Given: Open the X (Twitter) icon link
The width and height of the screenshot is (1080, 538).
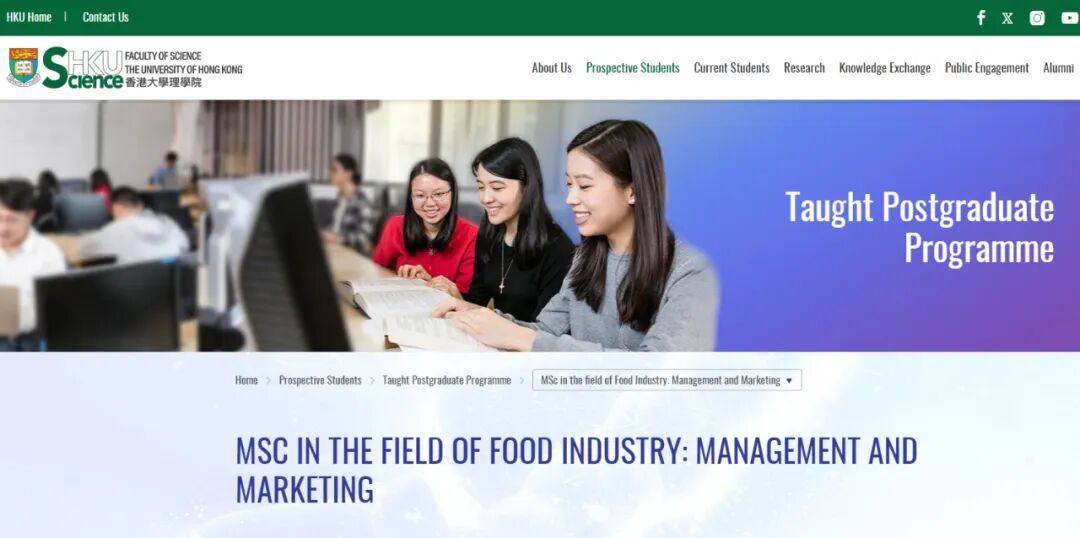Looking at the screenshot, I should (x=1008, y=19).
